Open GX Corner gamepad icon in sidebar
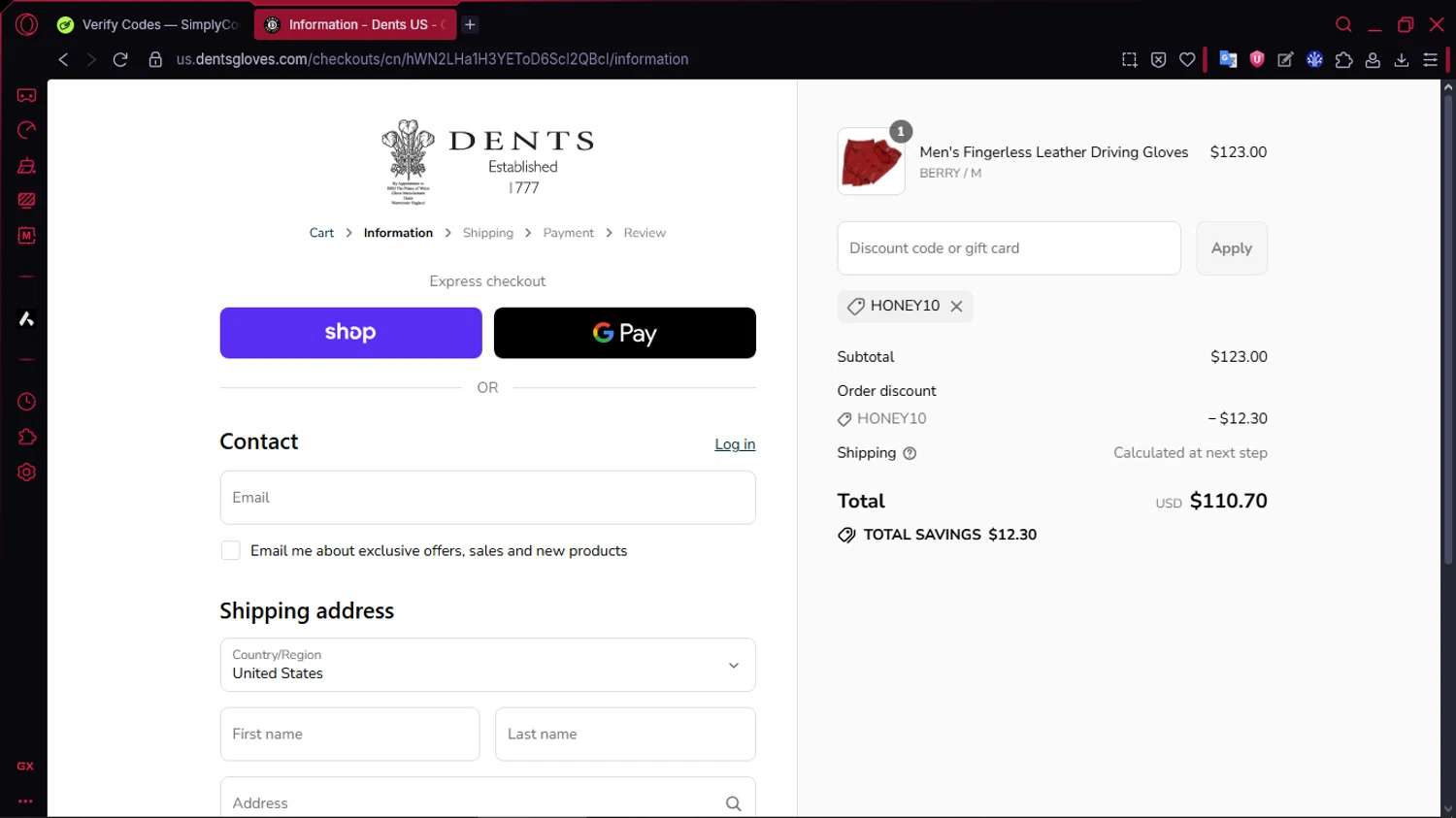The height and width of the screenshot is (818, 1456). pos(26,95)
